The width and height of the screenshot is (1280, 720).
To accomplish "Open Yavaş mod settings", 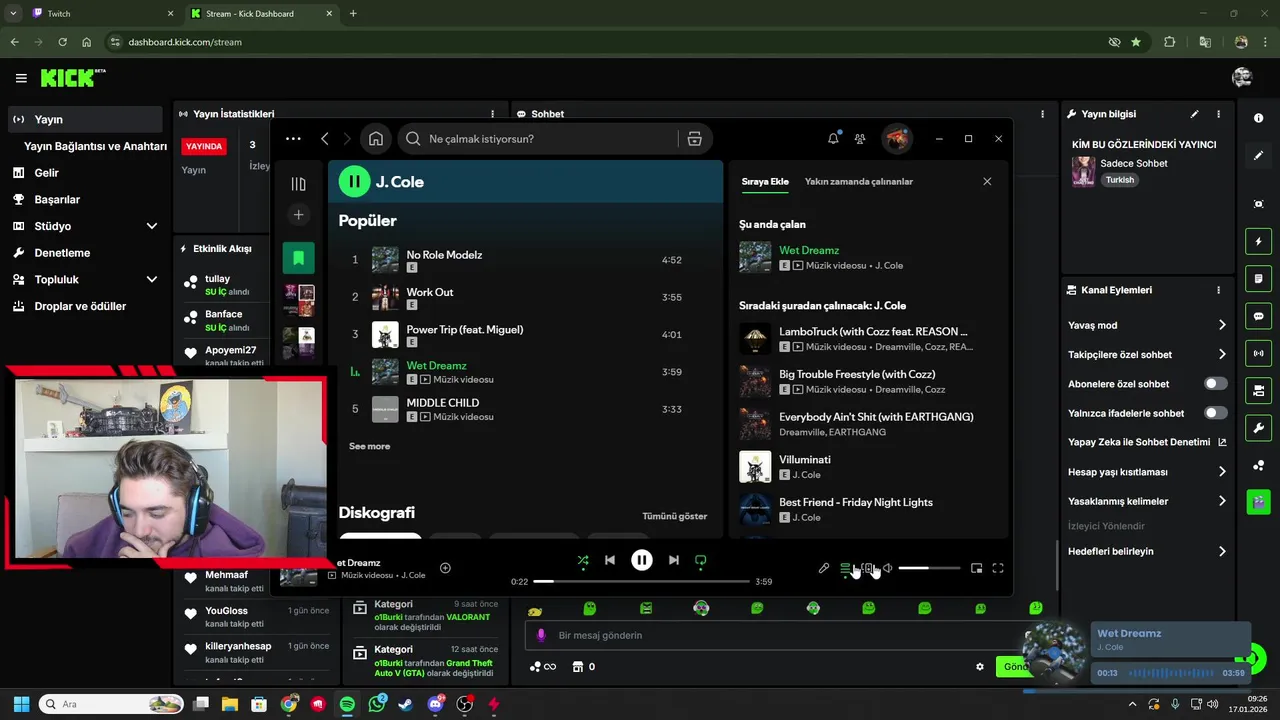I will [1147, 325].
